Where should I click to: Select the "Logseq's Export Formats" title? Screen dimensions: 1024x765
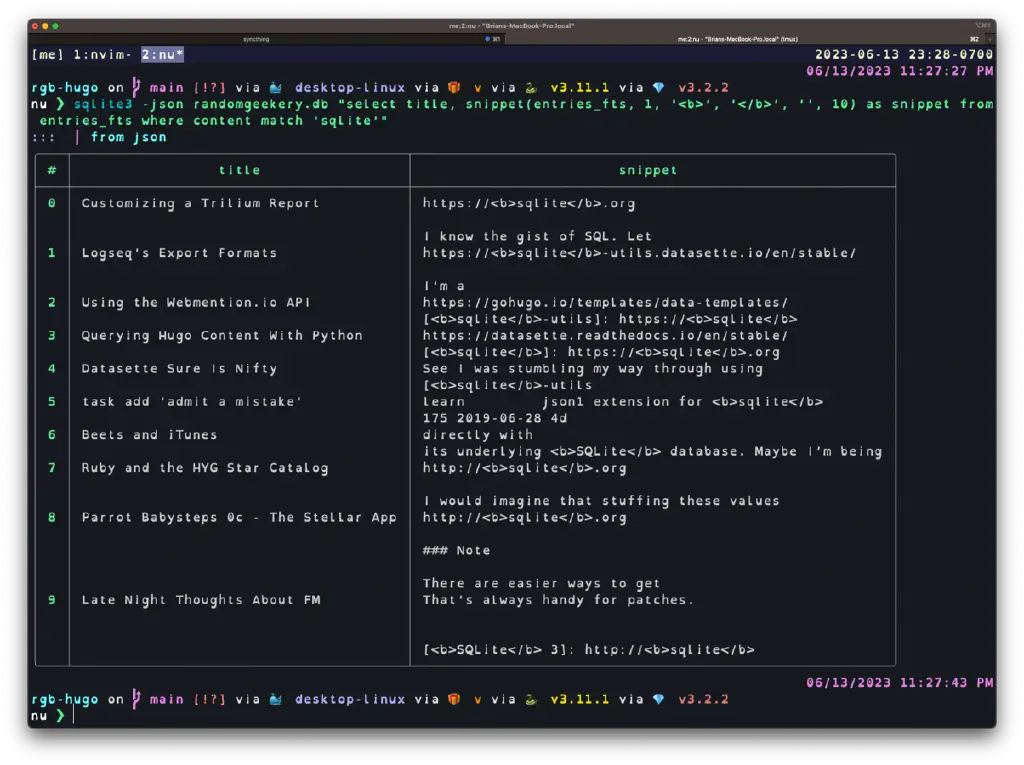click(179, 253)
